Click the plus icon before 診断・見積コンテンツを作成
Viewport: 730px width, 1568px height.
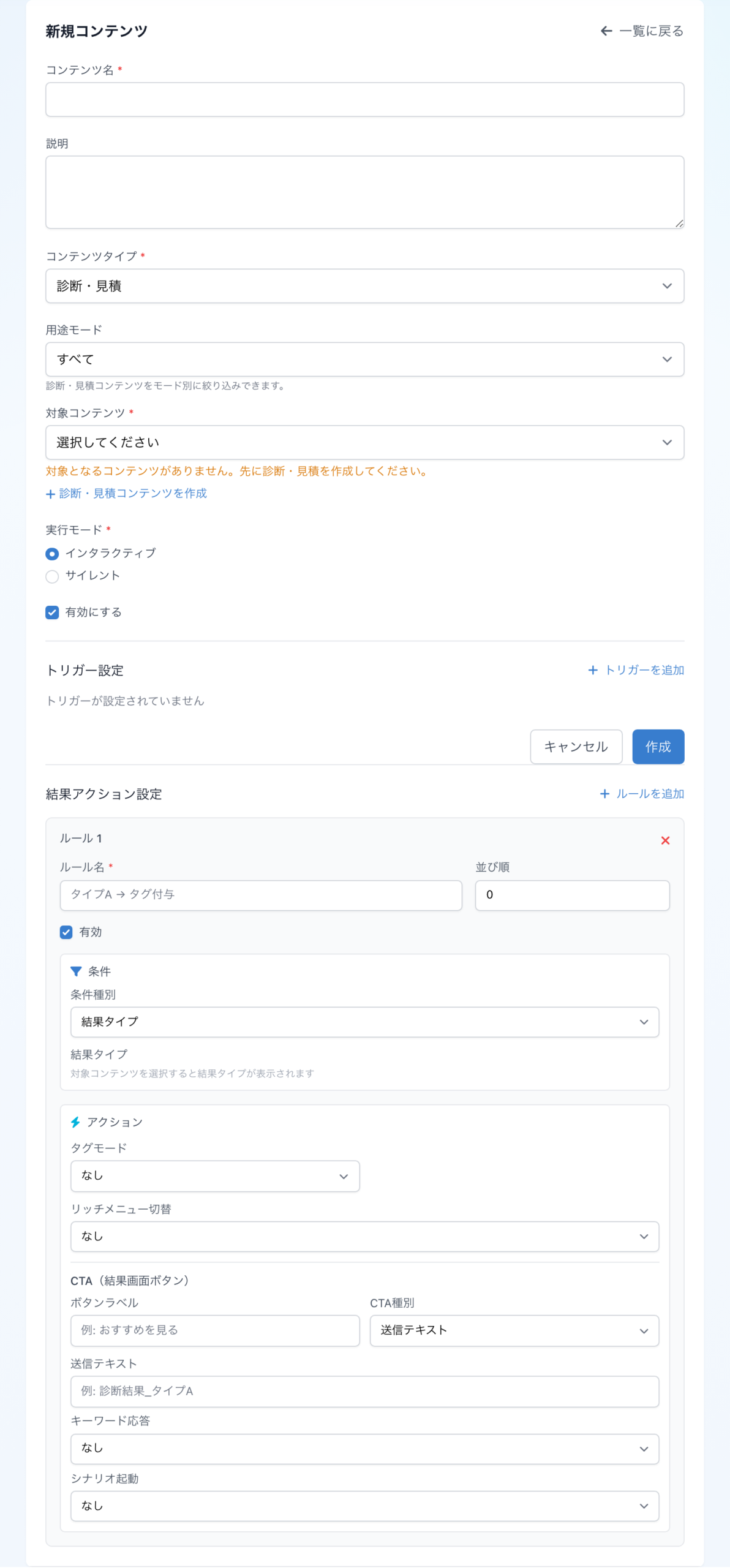click(51, 494)
